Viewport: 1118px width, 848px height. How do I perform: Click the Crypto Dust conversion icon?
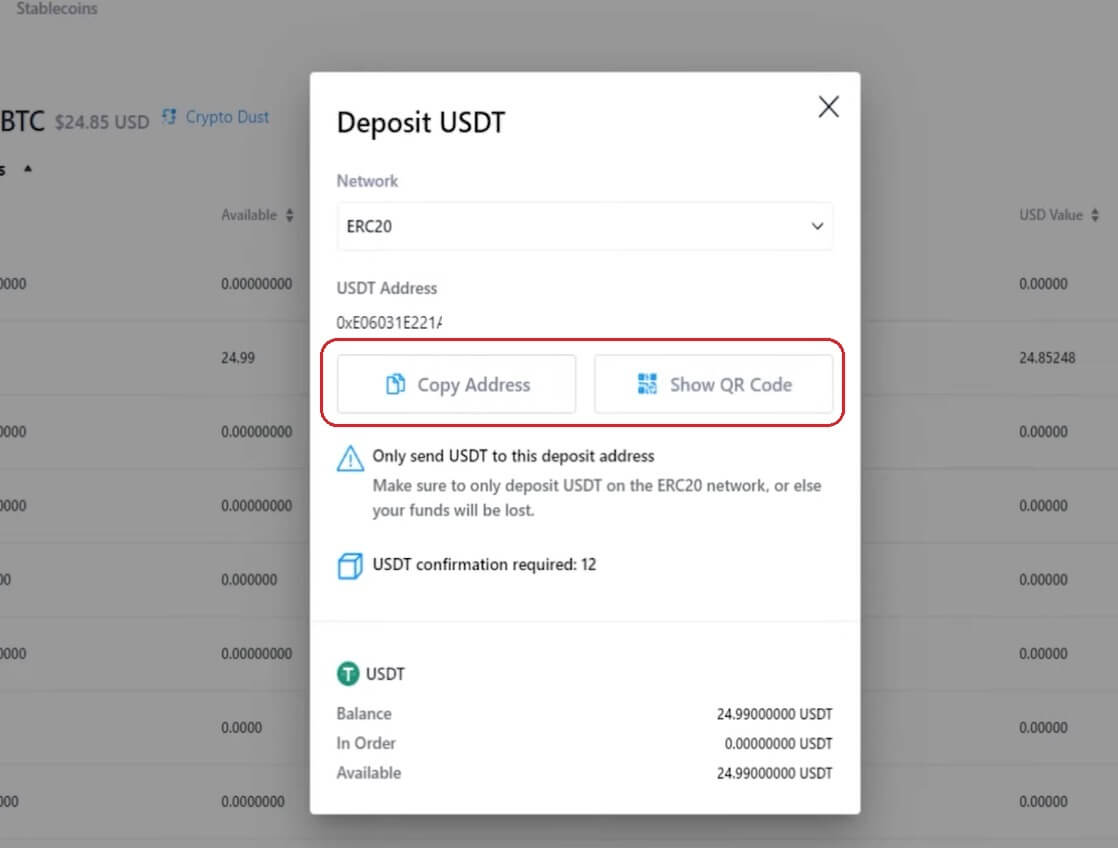[169, 116]
